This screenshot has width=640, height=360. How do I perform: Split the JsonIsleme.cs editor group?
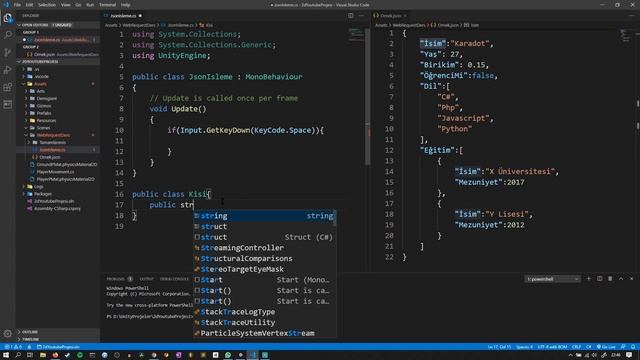pos(351,16)
